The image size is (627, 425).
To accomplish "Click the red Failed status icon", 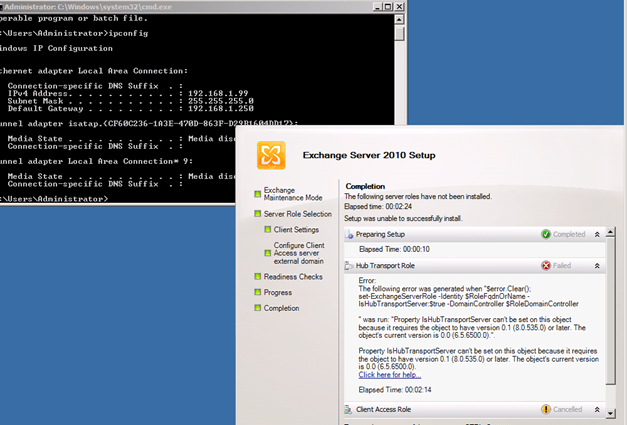I will pyautogui.click(x=546, y=266).
